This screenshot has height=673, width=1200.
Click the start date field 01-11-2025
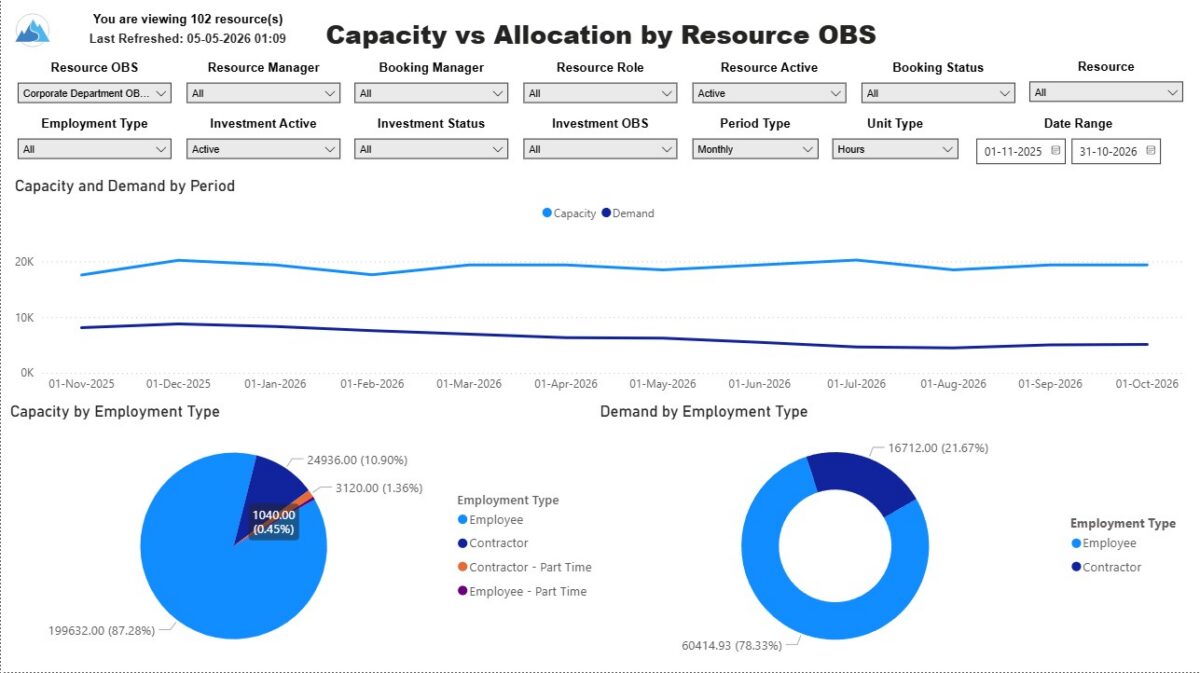click(x=1021, y=151)
